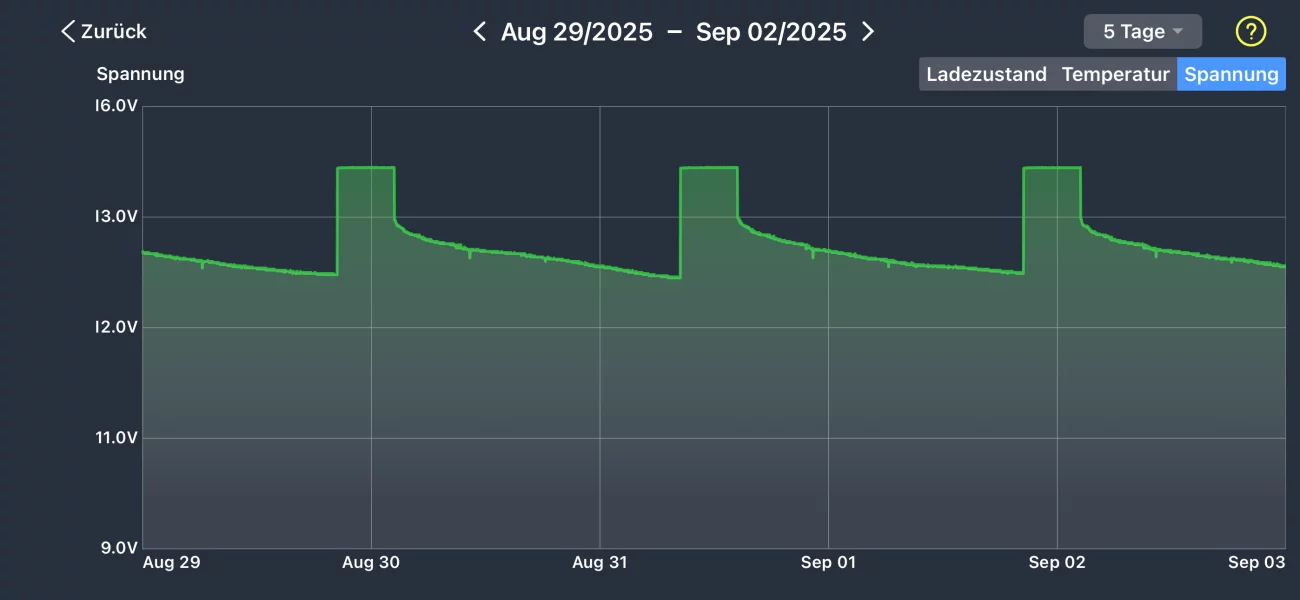The height and width of the screenshot is (600, 1300).
Task: Go to previous date range arrow
Action: tap(480, 32)
